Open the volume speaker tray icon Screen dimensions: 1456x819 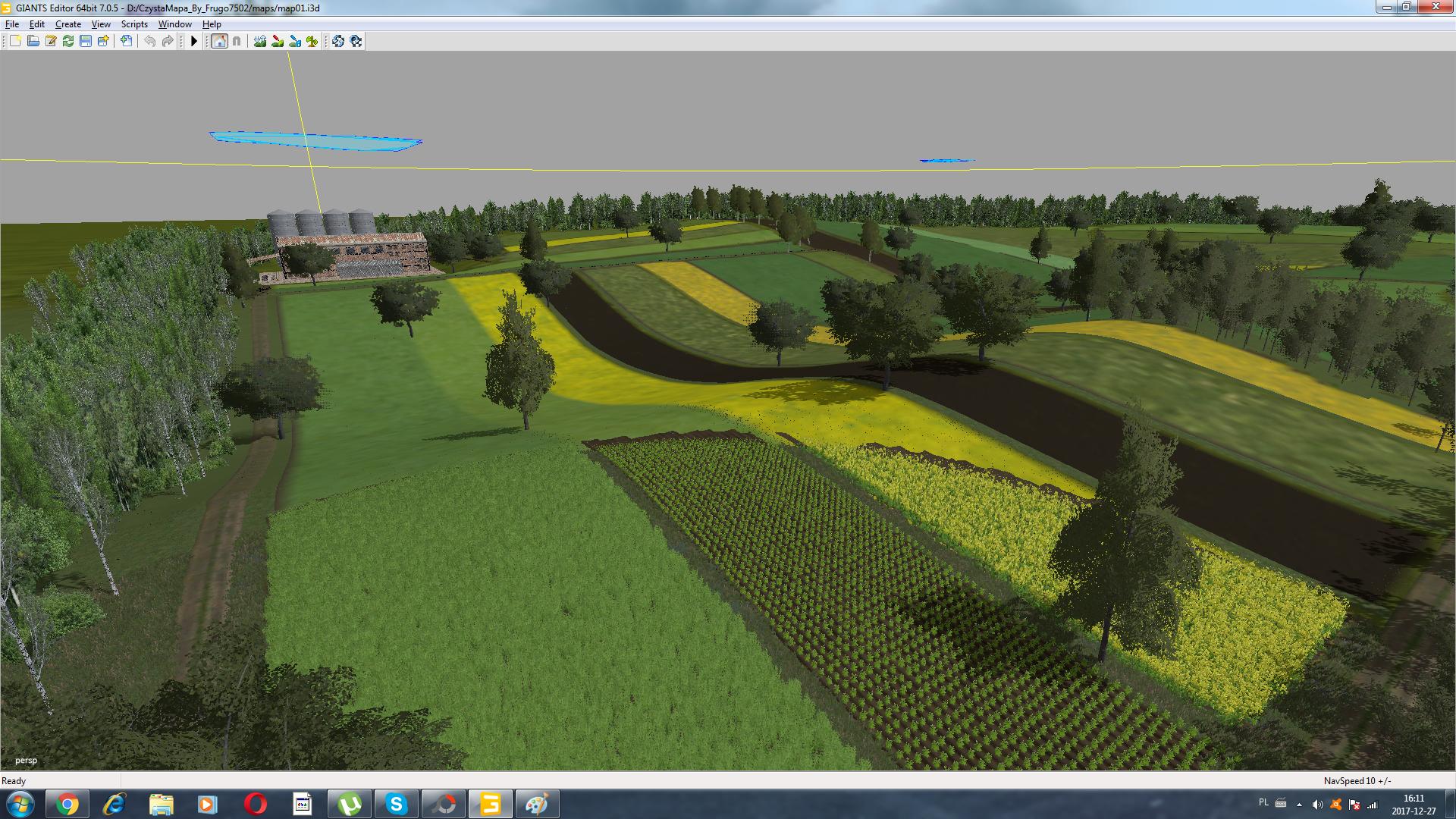pyautogui.click(x=1317, y=805)
